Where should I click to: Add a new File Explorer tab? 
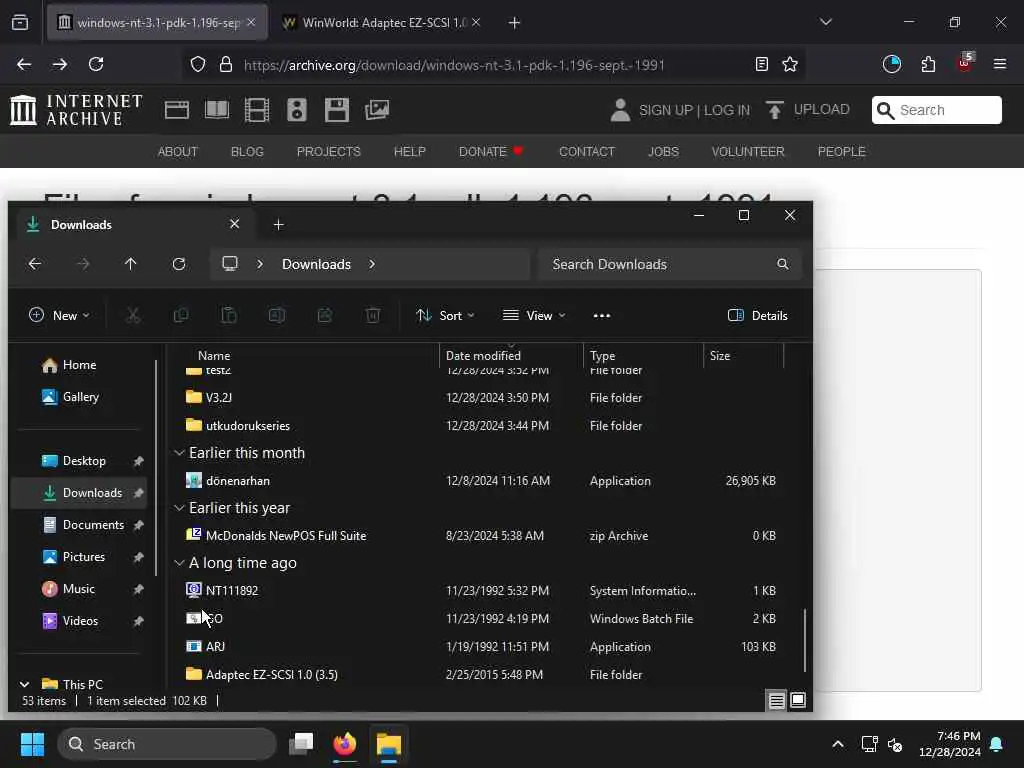[278, 225]
